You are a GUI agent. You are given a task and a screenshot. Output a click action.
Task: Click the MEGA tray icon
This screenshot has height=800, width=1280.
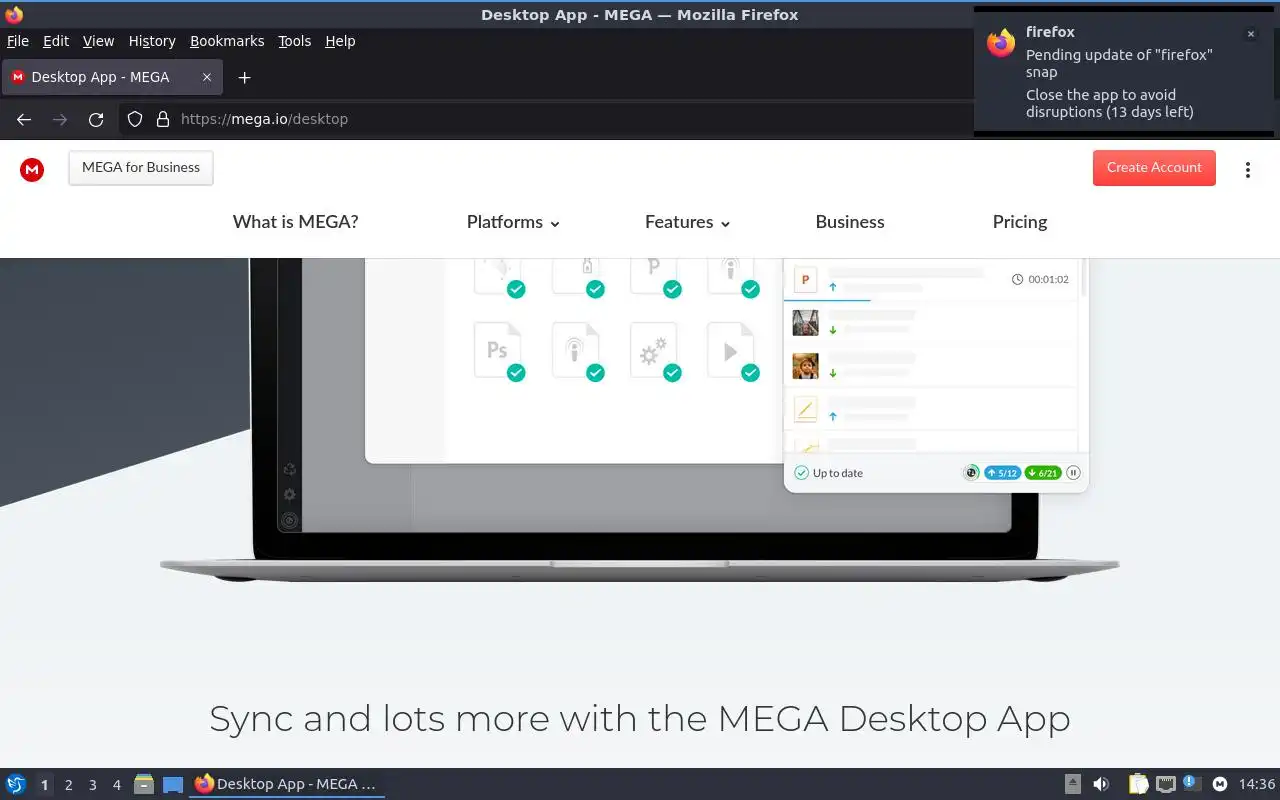[1220, 784]
